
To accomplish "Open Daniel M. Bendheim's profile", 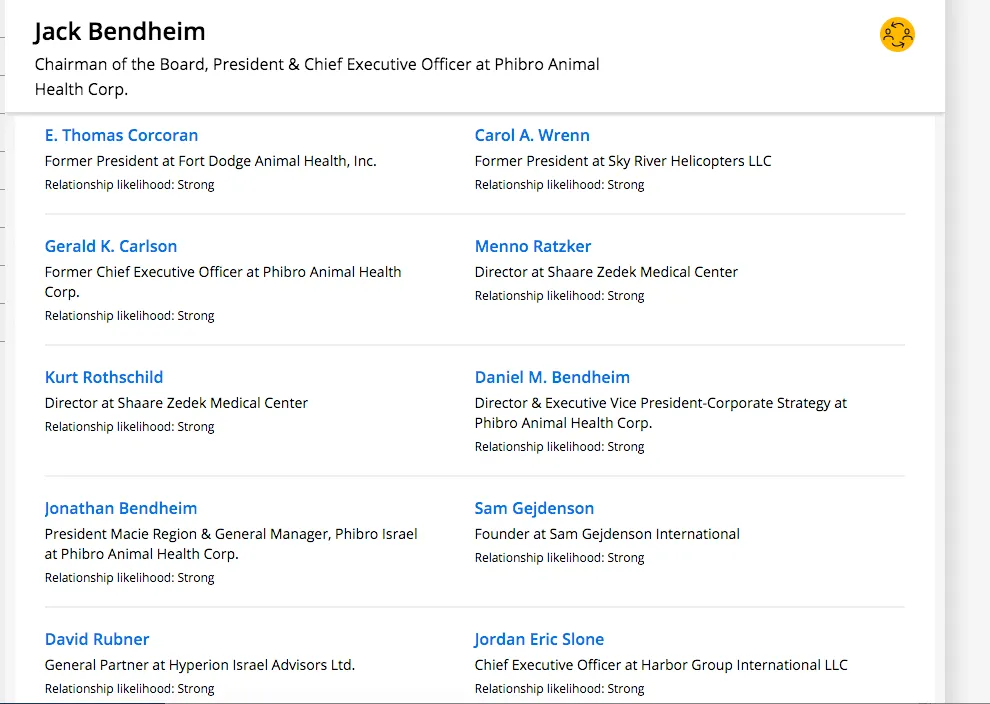I will click(x=552, y=378).
